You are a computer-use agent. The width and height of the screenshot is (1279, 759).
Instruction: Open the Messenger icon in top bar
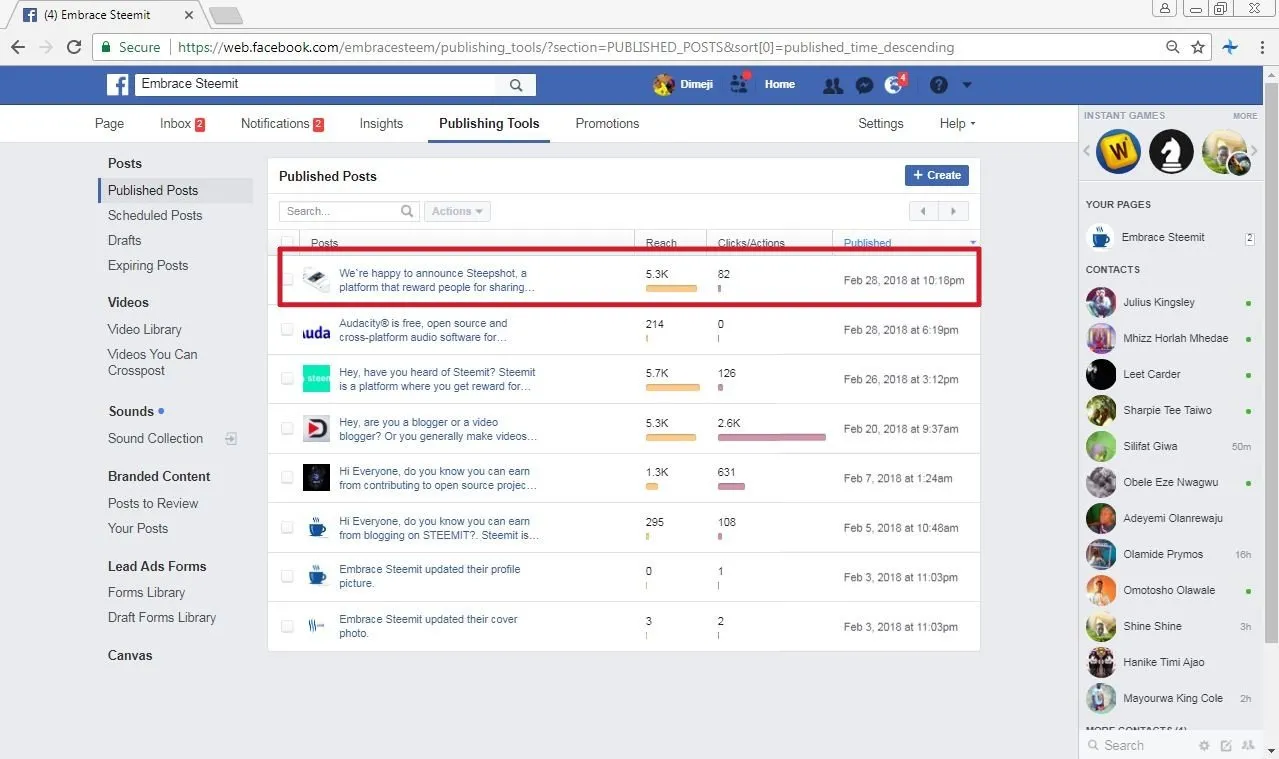(865, 86)
